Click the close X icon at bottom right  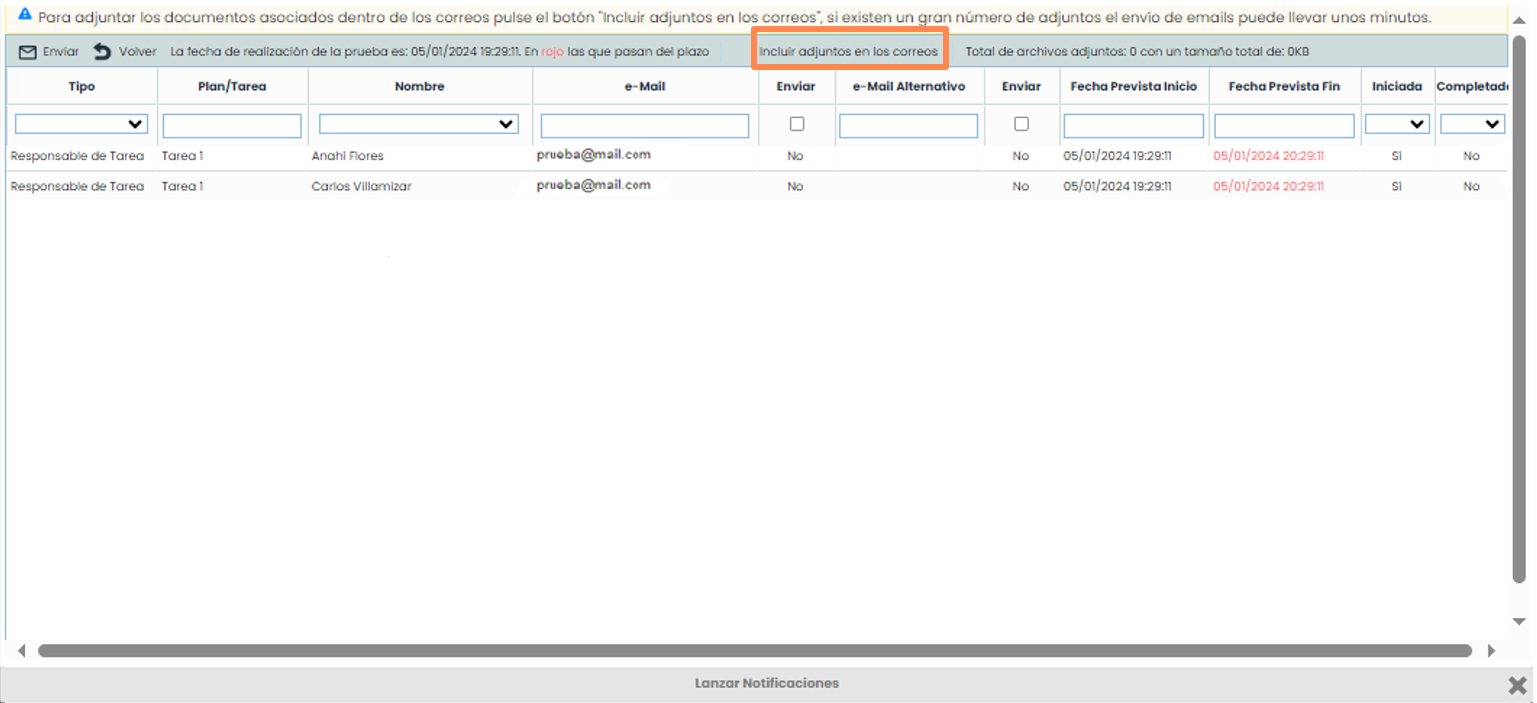1516,687
